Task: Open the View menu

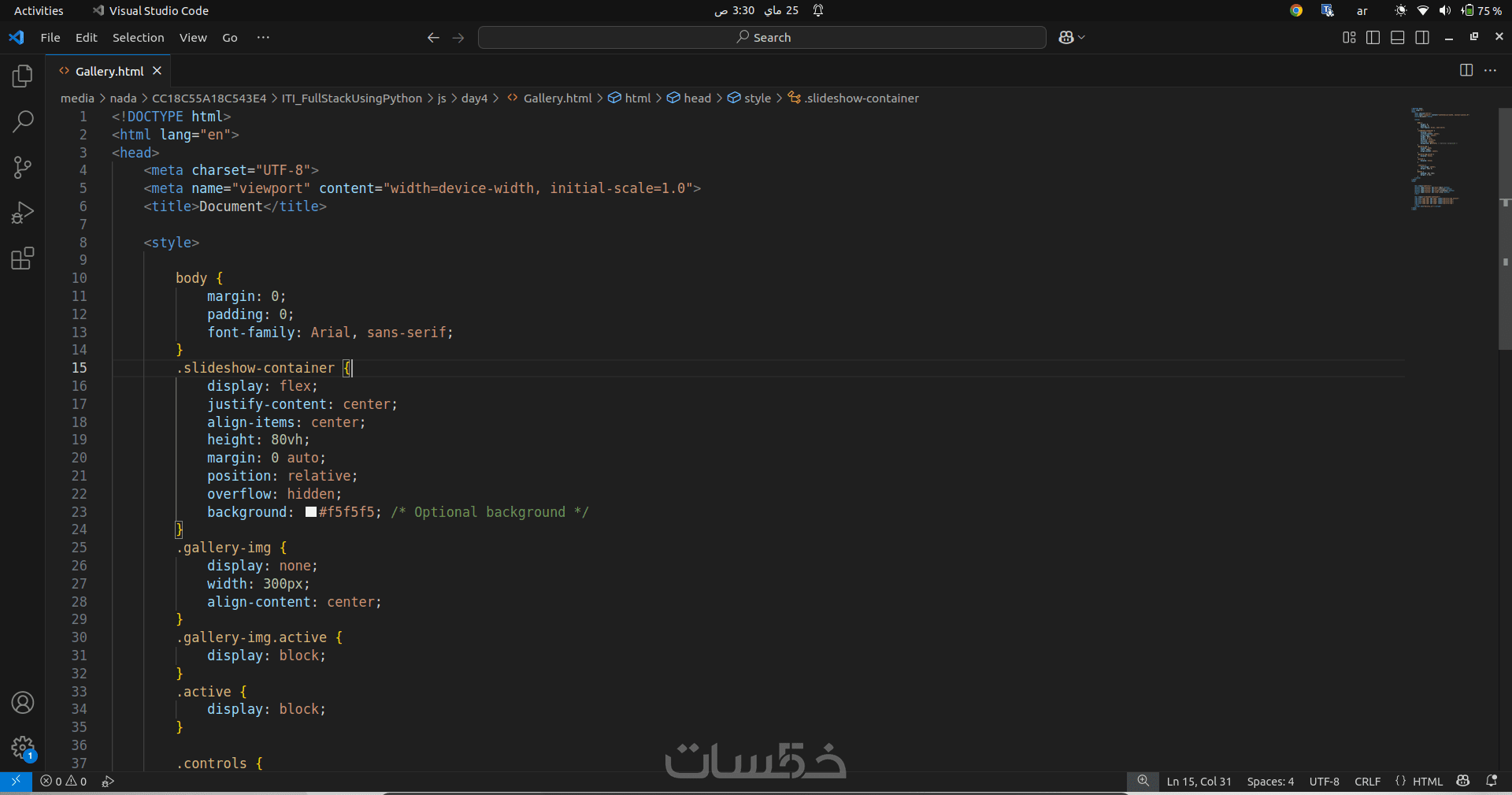Action: point(193,37)
